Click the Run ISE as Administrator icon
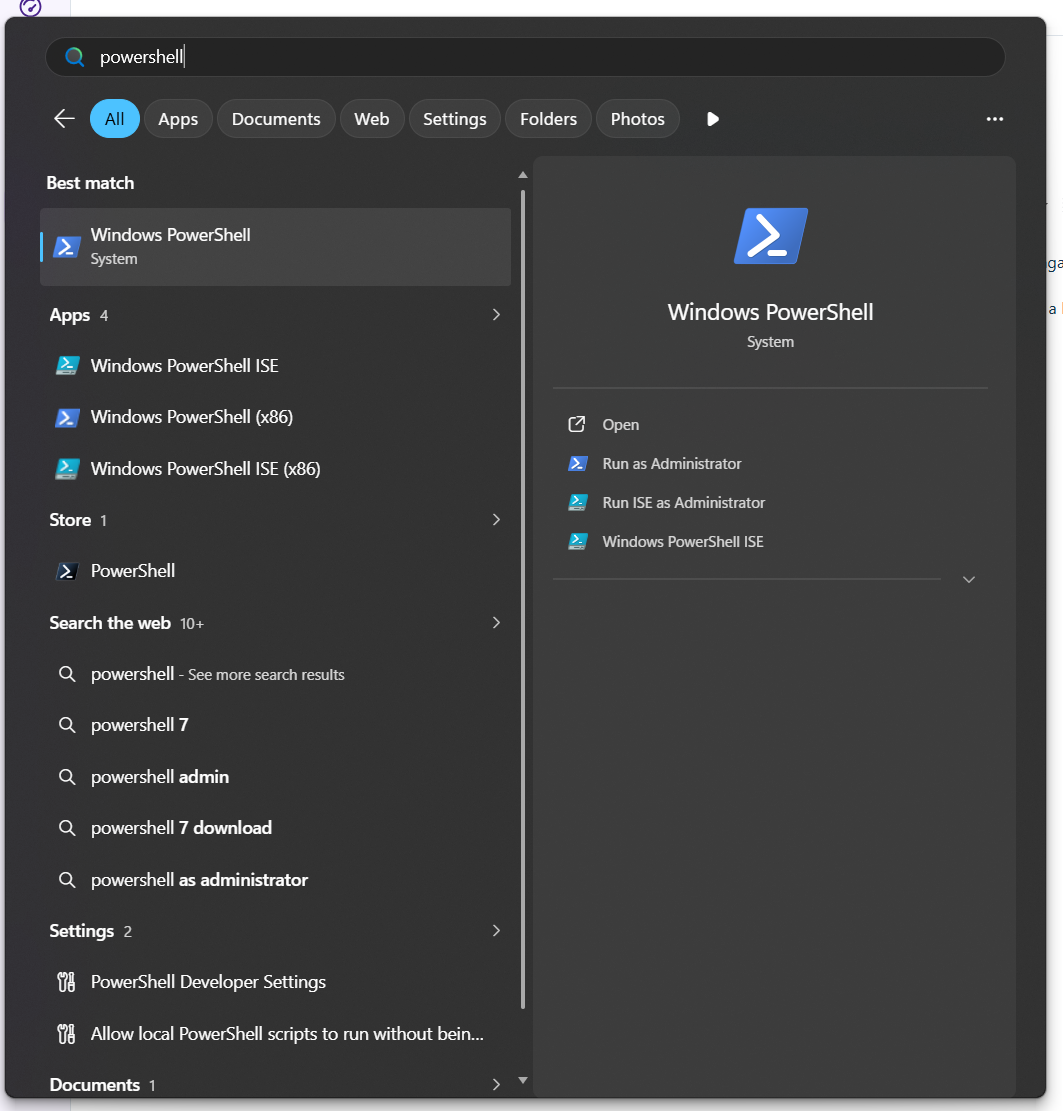Viewport: 1063px width, 1111px height. click(x=578, y=502)
